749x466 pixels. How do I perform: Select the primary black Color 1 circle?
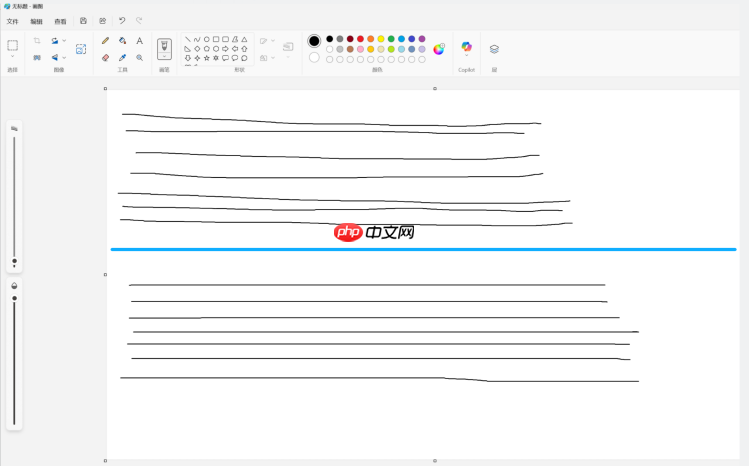(x=314, y=41)
